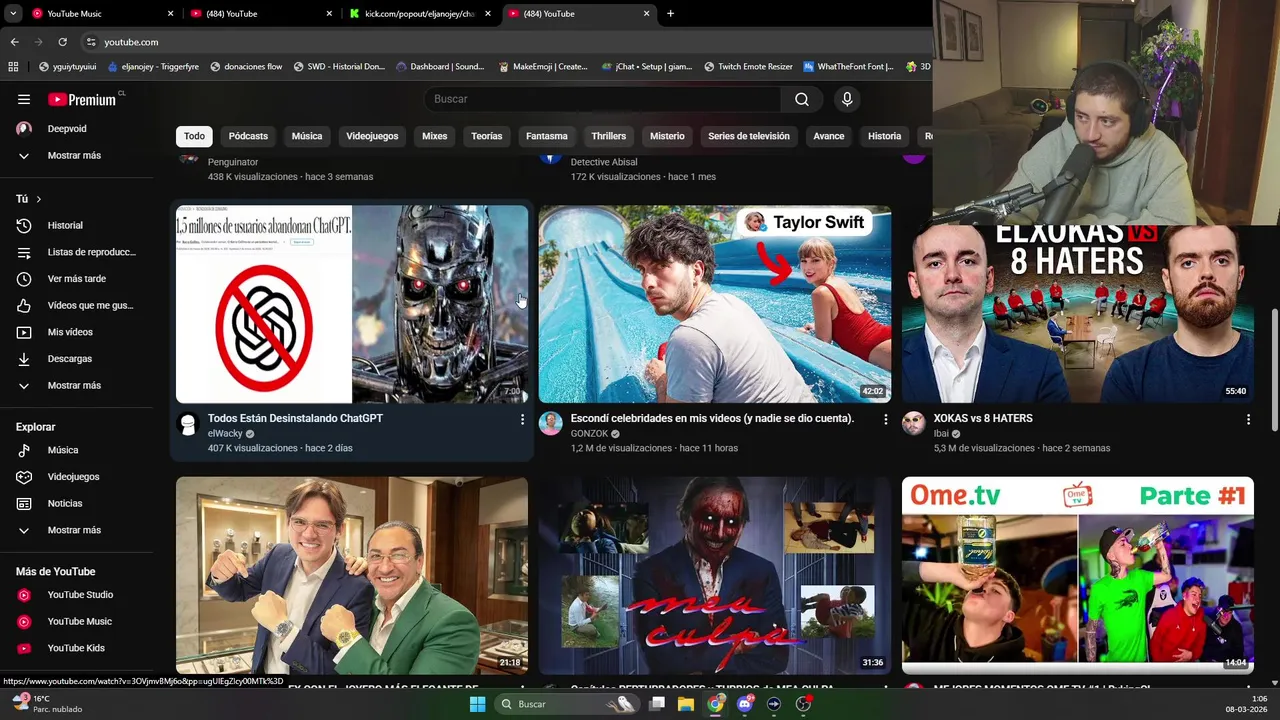Select the Historia filter chip
This screenshot has height=720, width=1280.
click(x=884, y=136)
